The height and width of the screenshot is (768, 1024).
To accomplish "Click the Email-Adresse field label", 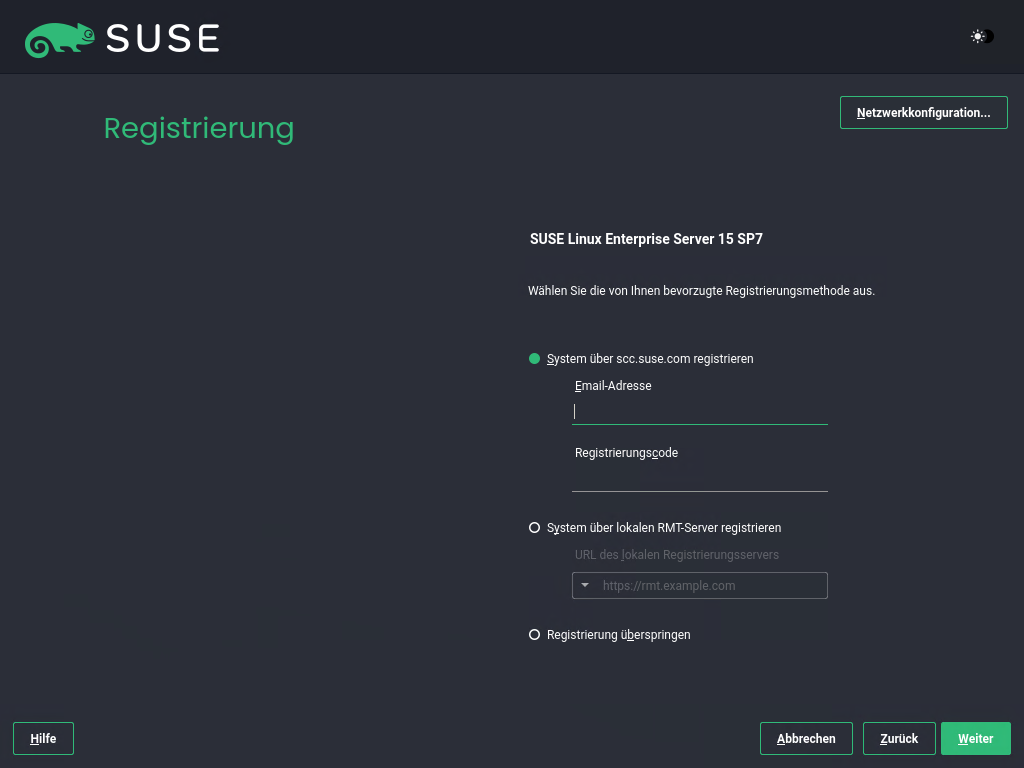I will click(613, 386).
